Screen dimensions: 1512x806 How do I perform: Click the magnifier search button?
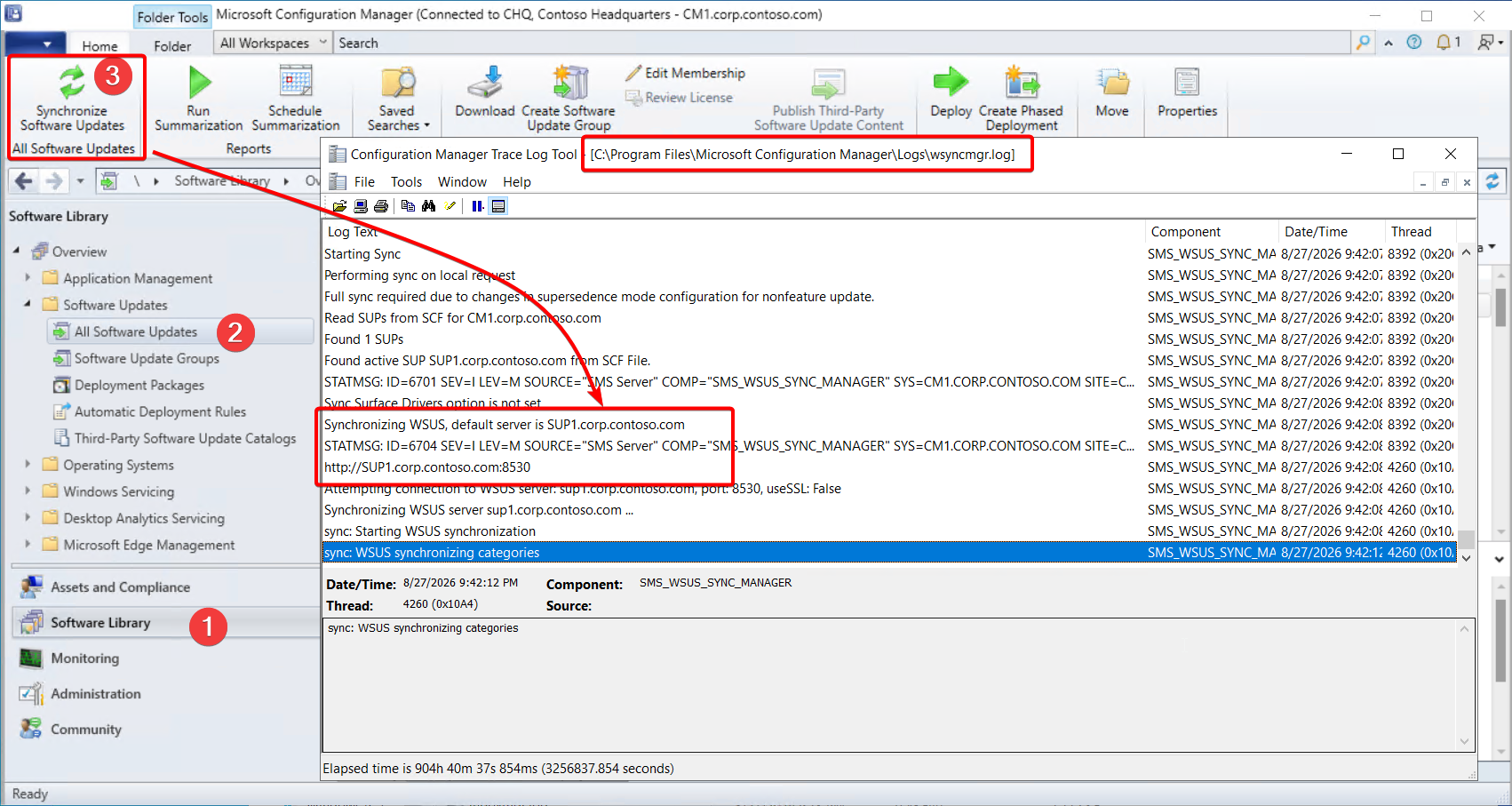[x=1363, y=43]
